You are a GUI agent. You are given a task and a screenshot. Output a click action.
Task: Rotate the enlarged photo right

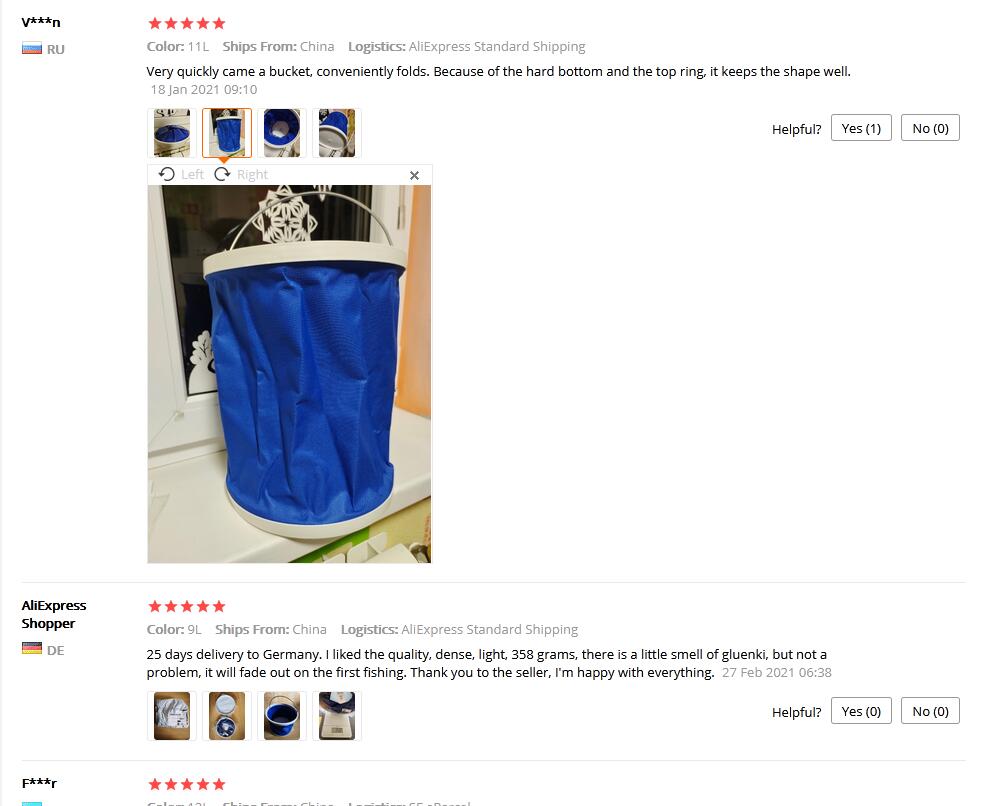[x=241, y=174]
